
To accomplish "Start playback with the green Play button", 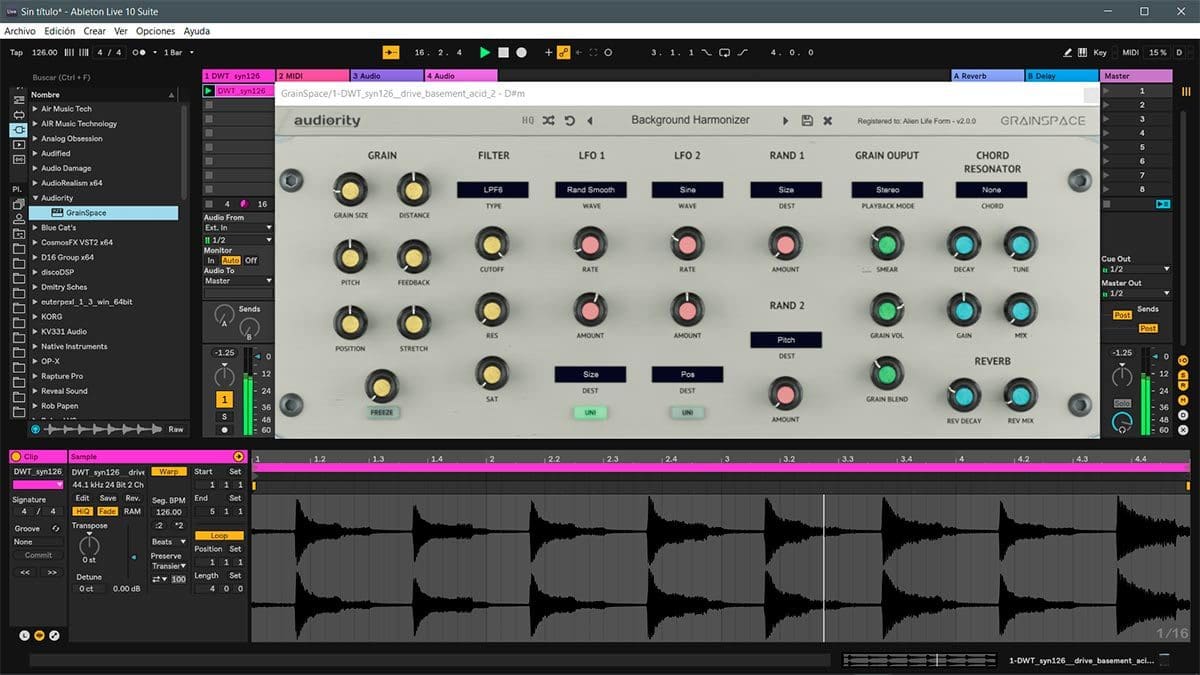I will (485, 52).
